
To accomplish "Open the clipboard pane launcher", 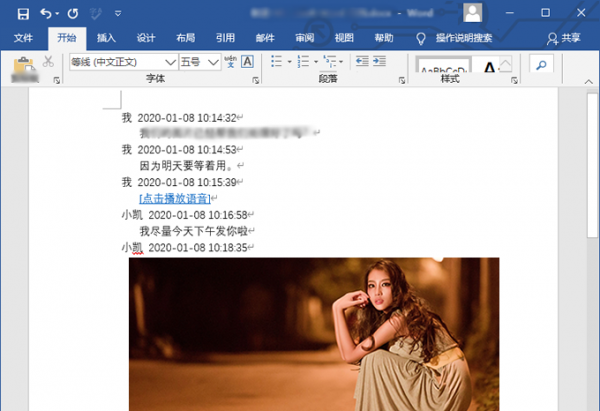I will [x=57, y=80].
